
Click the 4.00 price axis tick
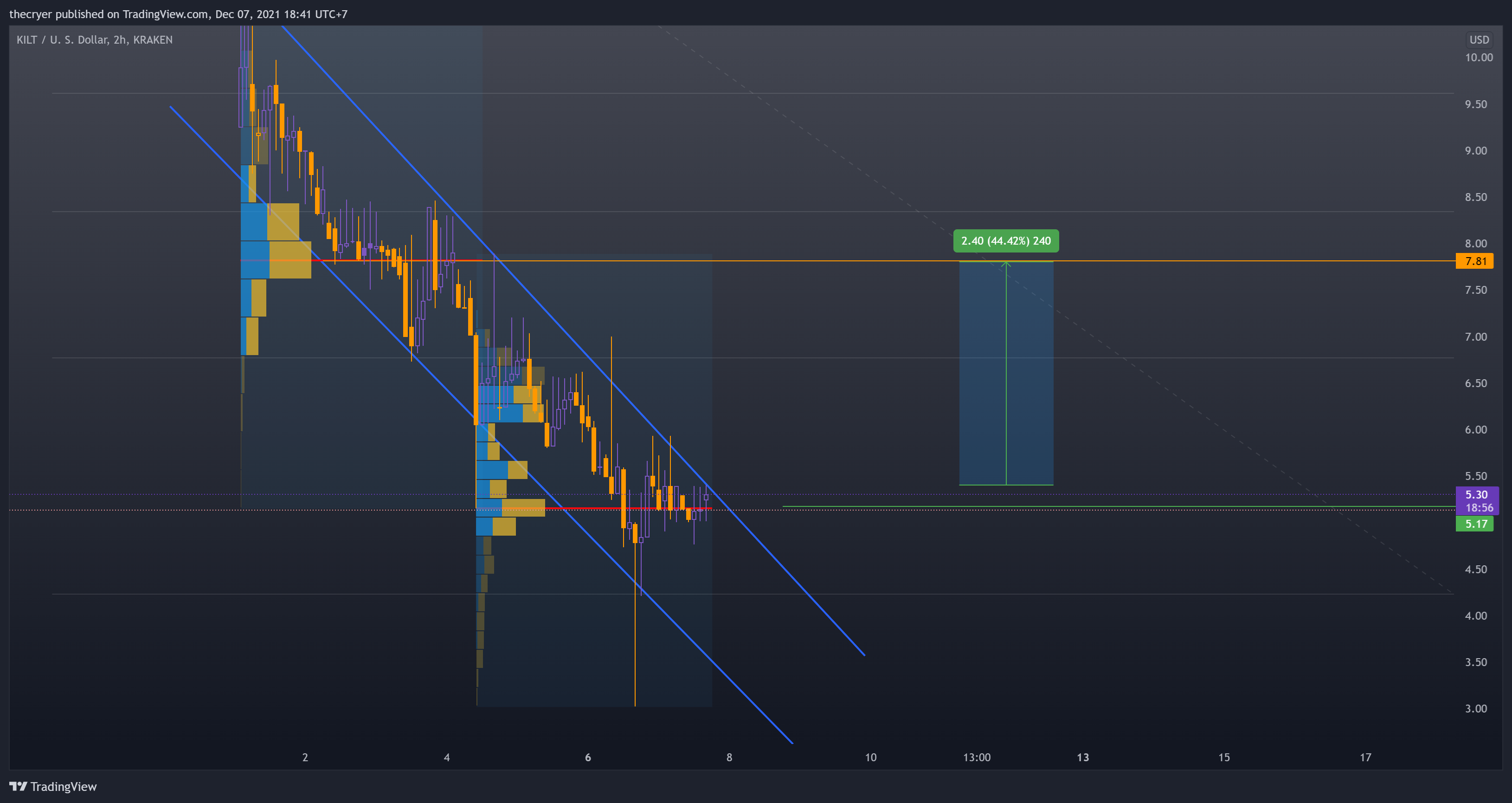1476,615
